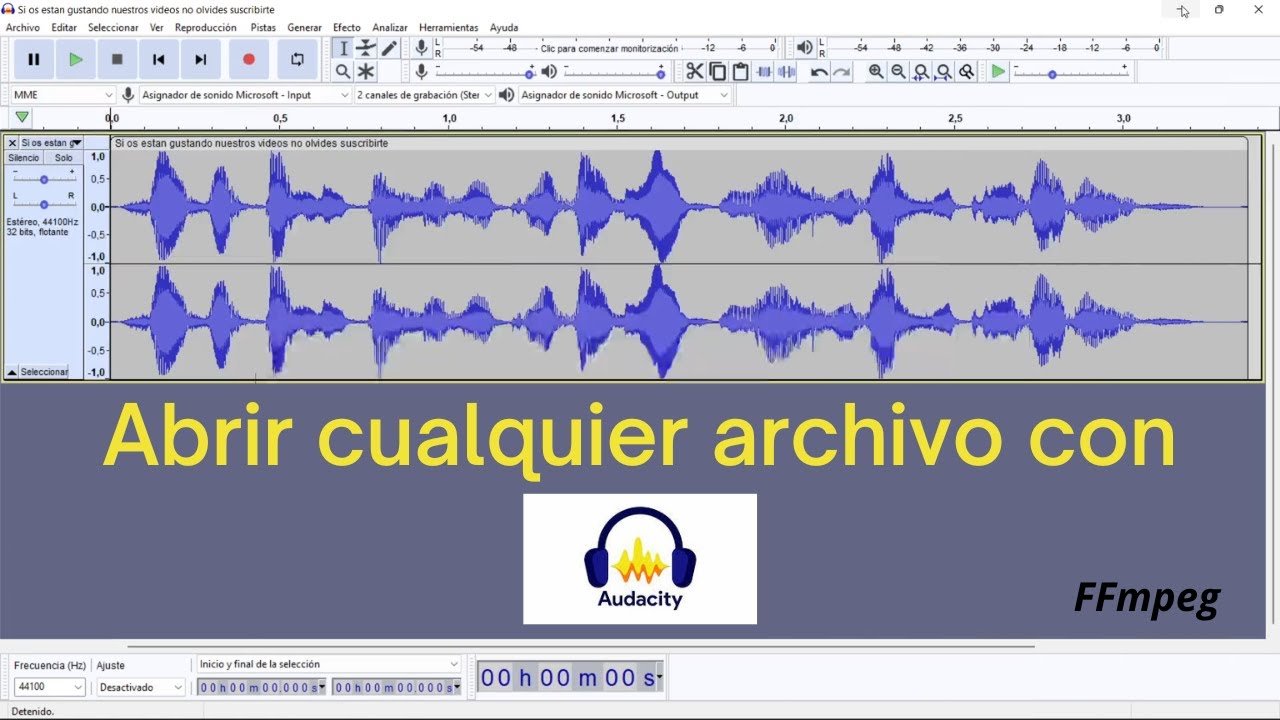Skip to end of the project
This screenshot has width=1280, height=720.
pyautogui.click(x=200, y=59)
